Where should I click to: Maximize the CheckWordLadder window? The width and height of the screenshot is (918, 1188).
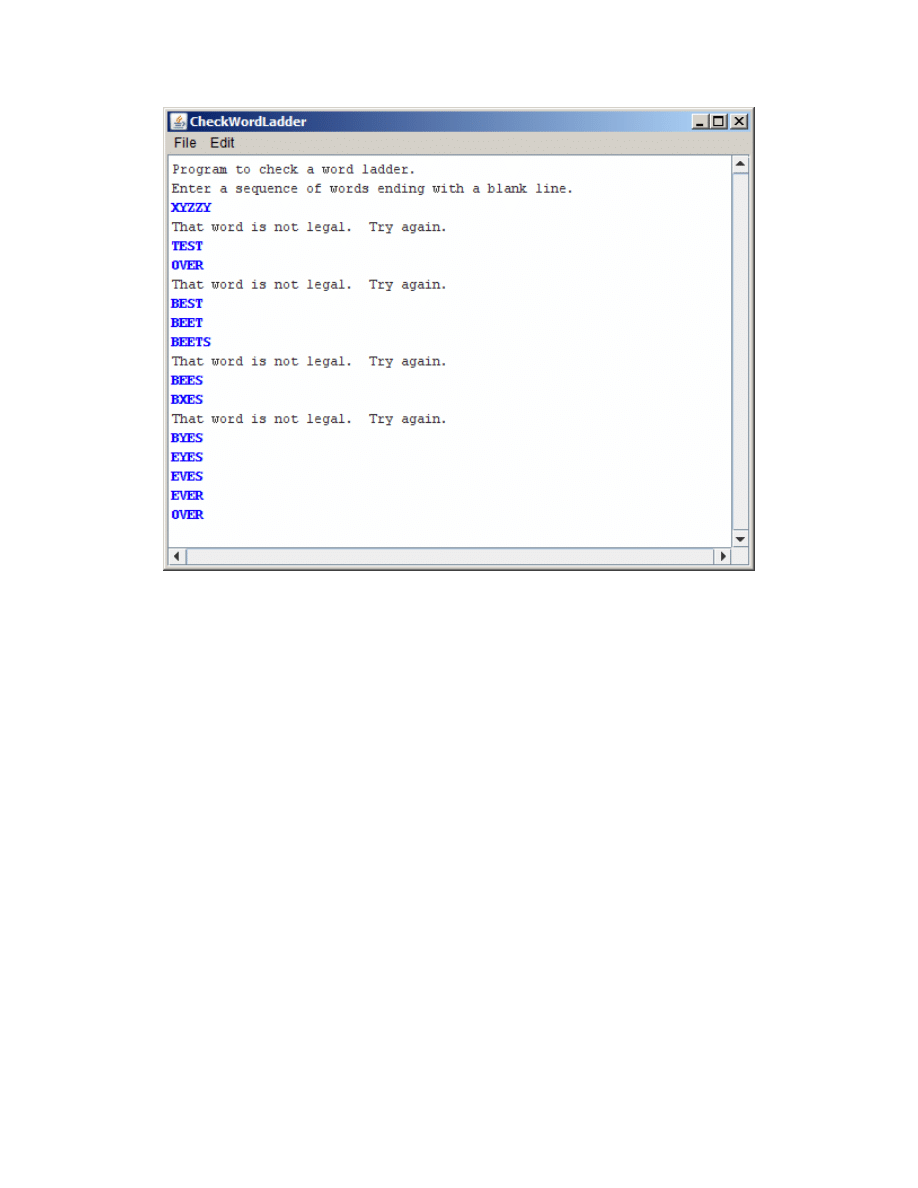click(719, 121)
